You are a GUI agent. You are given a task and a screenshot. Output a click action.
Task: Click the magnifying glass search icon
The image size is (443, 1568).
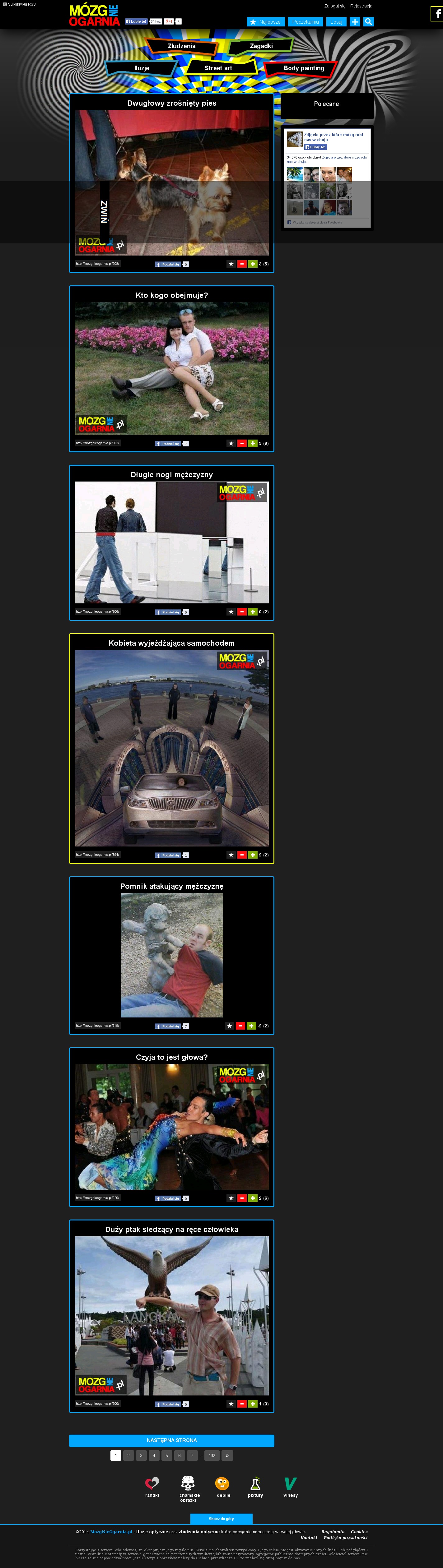(x=368, y=22)
